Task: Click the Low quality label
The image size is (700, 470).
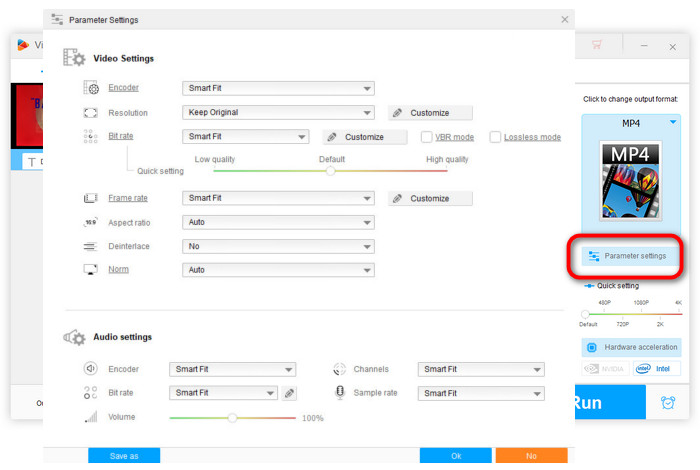Action: pyautogui.click(x=215, y=159)
